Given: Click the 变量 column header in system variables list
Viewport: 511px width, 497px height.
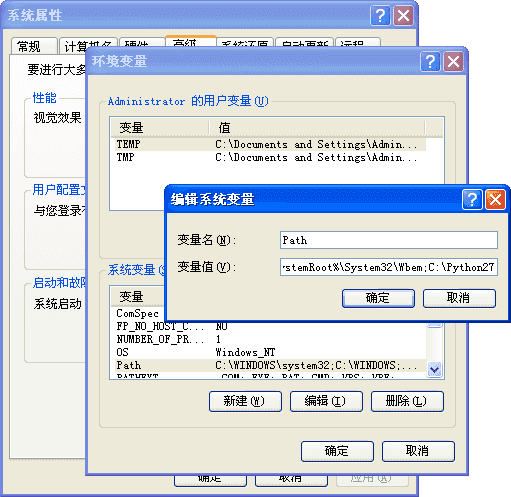Looking at the screenshot, I should point(138,296).
